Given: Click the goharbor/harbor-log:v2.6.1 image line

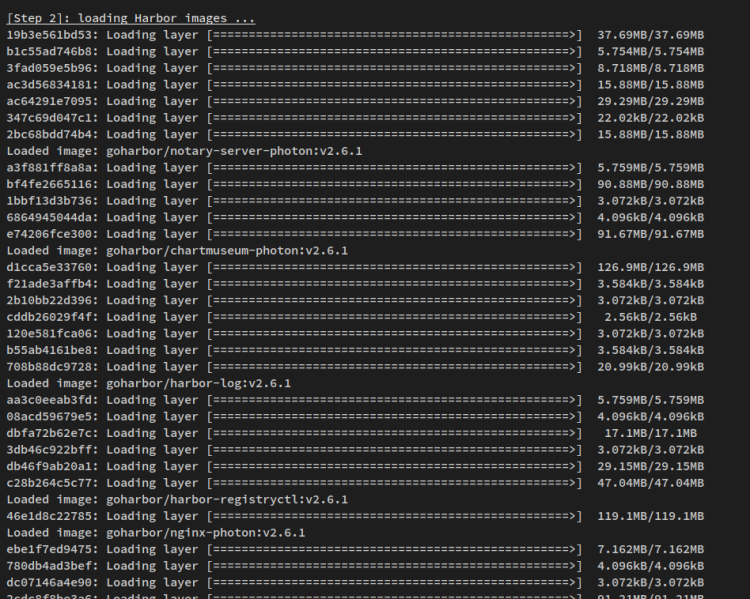Looking at the screenshot, I should coord(149,383).
